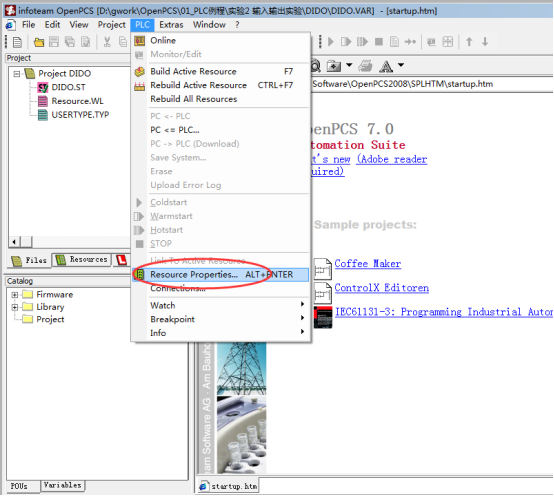This screenshot has width=554, height=496.
Task: Click the down arrow toolbar icon
Action: pos(485,42)
